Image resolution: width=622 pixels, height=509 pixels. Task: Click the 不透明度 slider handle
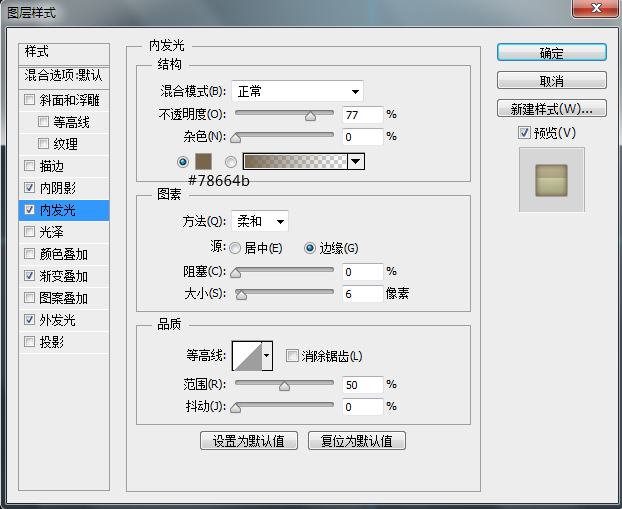pyautogui.click(x=311, y=115)
